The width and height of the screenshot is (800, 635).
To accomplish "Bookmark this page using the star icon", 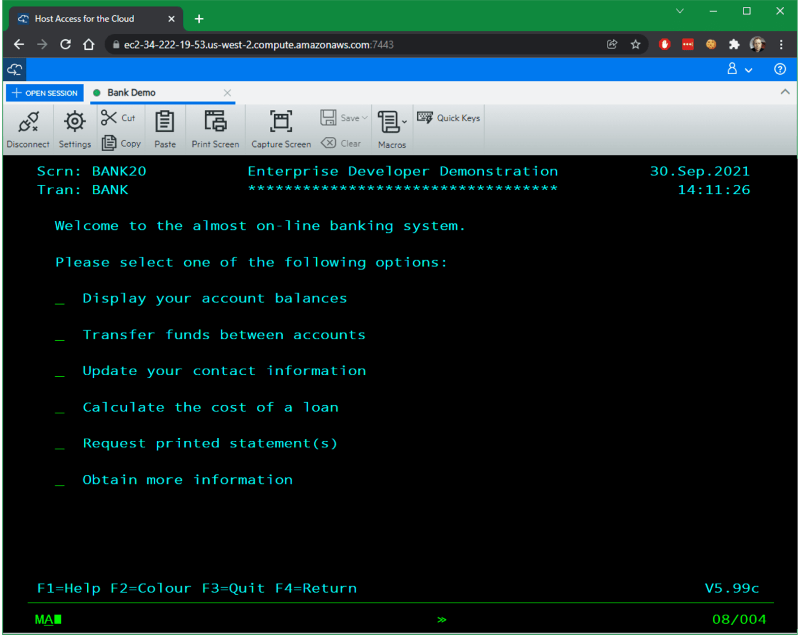I will click(x=637, y=43).
